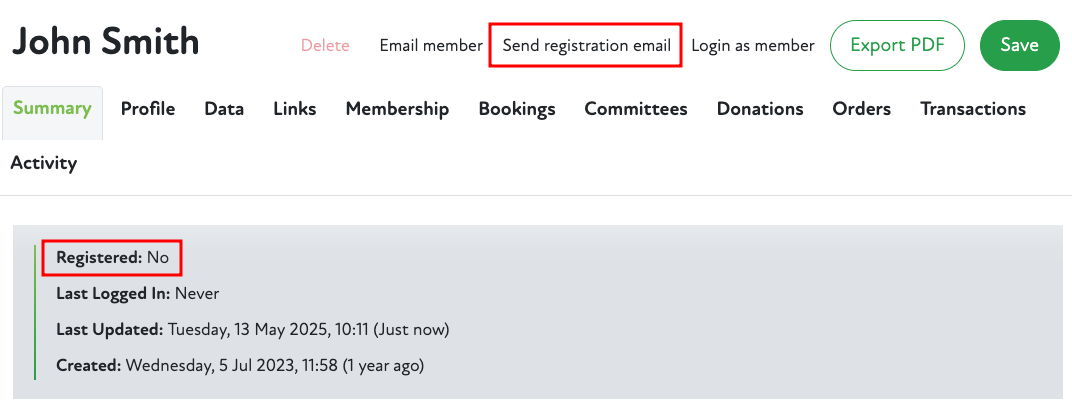This screenshot has height=410, width=1072.
Task: View the Membership tab
Action: (397, 109)
